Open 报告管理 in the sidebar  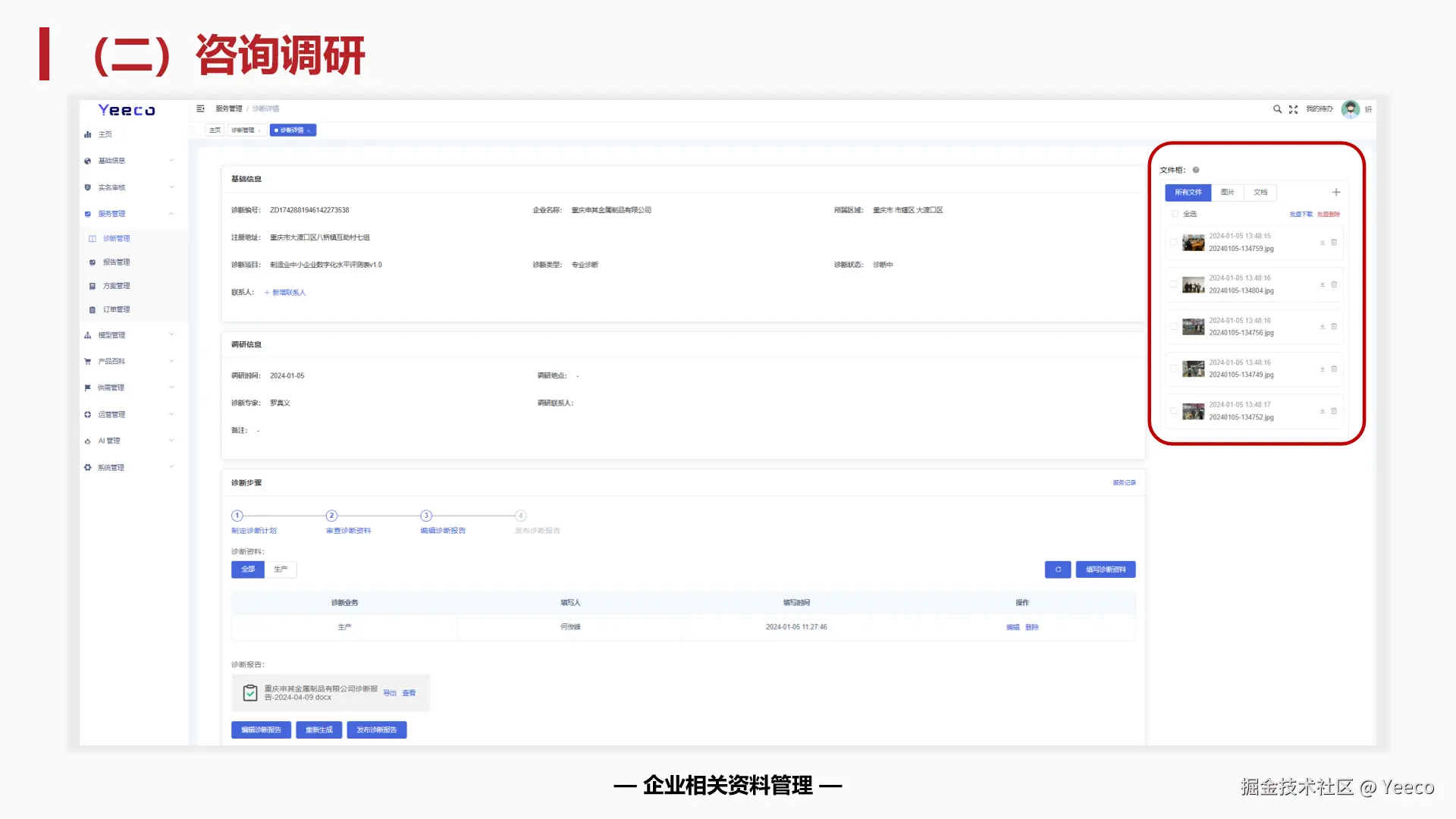click(x=116, y=262)
